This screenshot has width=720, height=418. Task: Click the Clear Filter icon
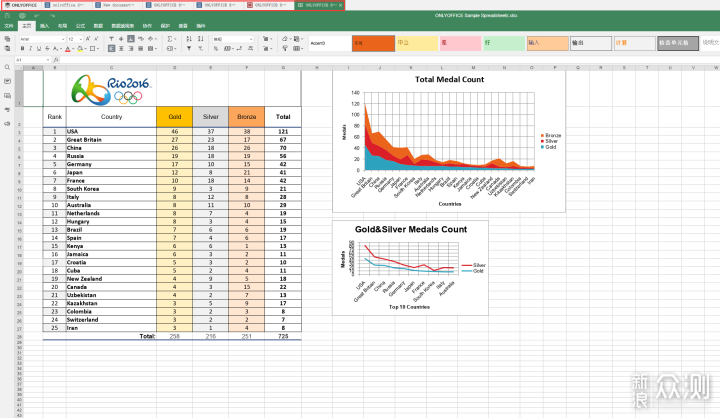(x=201, y=48)
